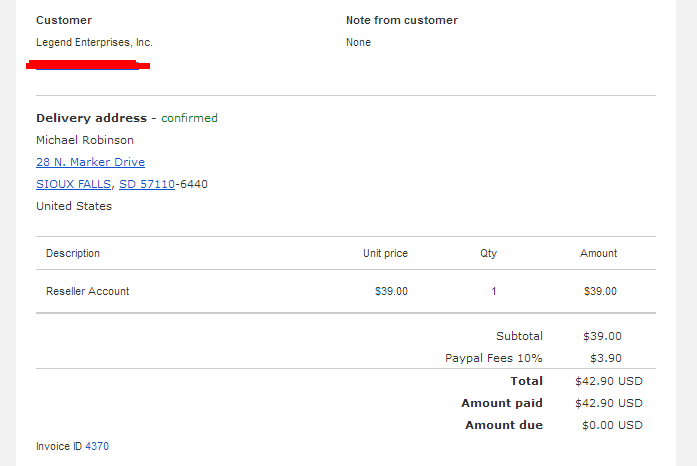Click the Amount paid label
697x466 pixels.
pyautogui.click(x=502, y=403)
